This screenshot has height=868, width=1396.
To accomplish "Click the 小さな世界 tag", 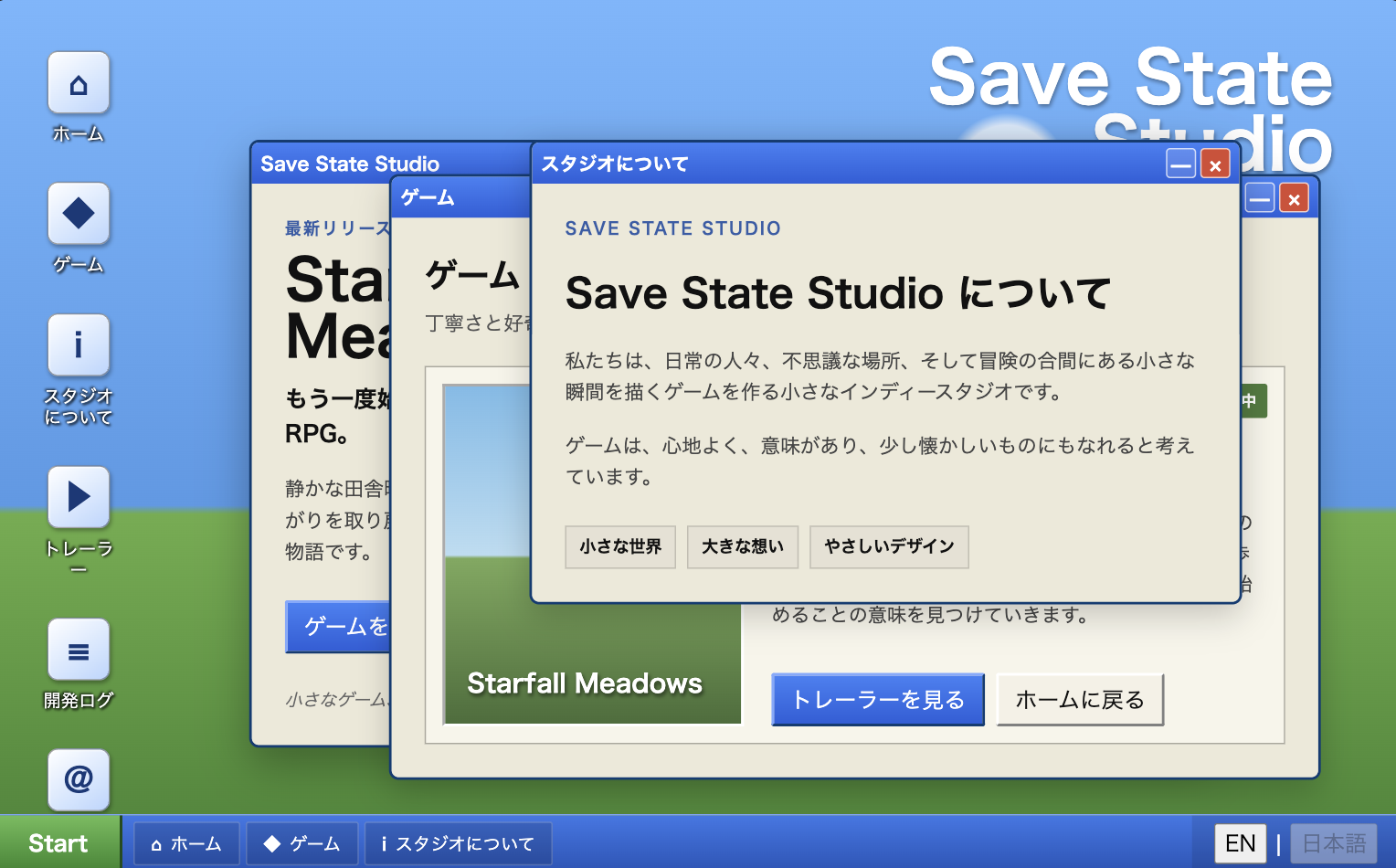I will point(620,546).
